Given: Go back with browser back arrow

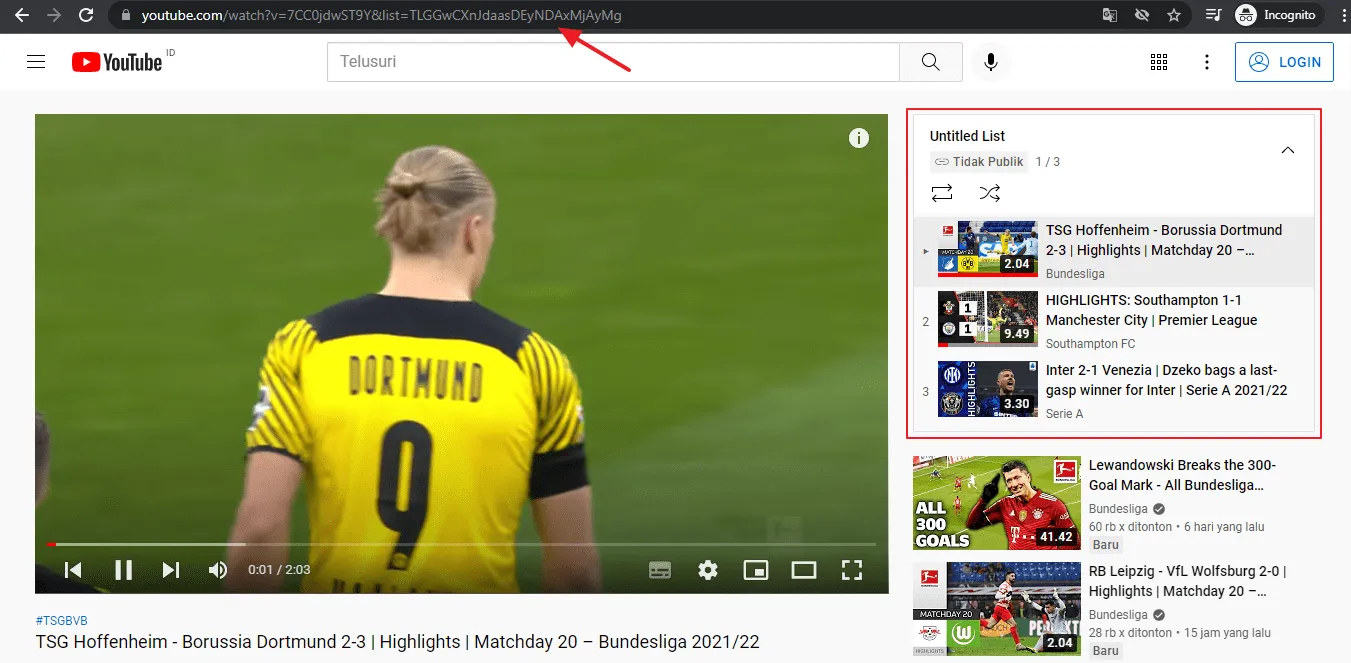Looking at the screenshot, I should pos(21,15).
